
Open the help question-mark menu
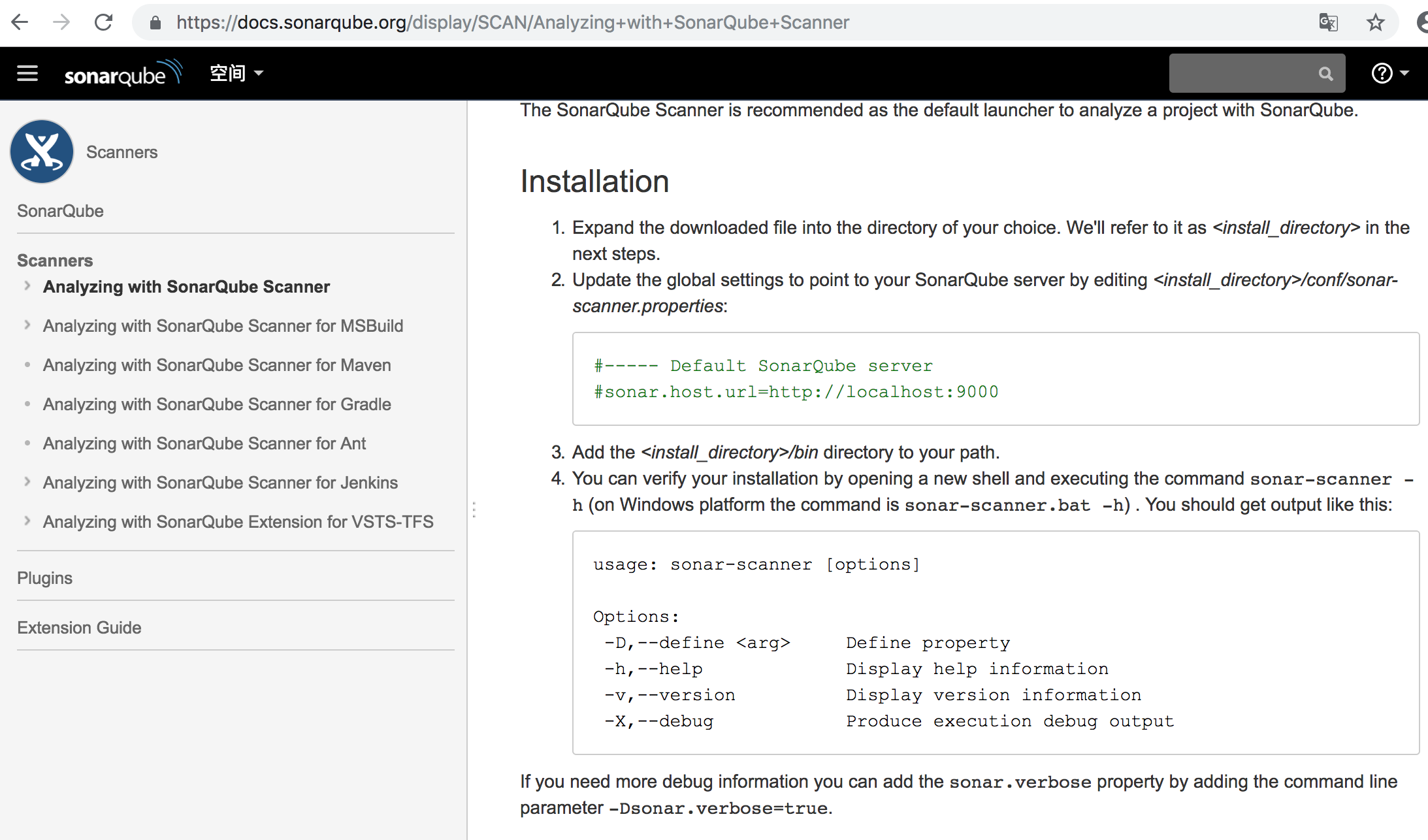tap(1389, 73)
